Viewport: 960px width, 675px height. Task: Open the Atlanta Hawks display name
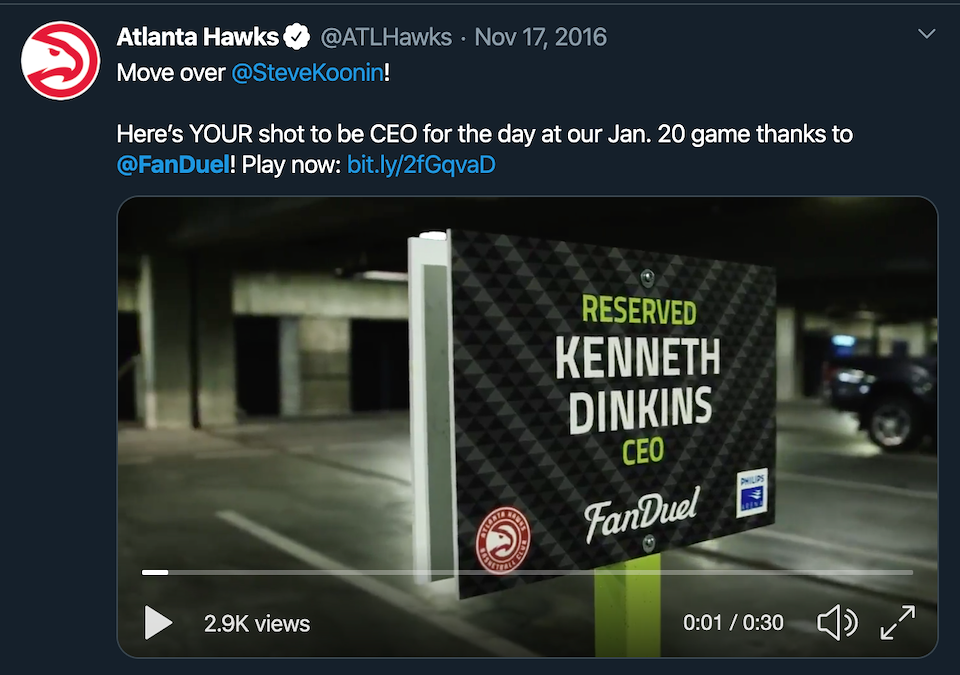click(197, 38)
